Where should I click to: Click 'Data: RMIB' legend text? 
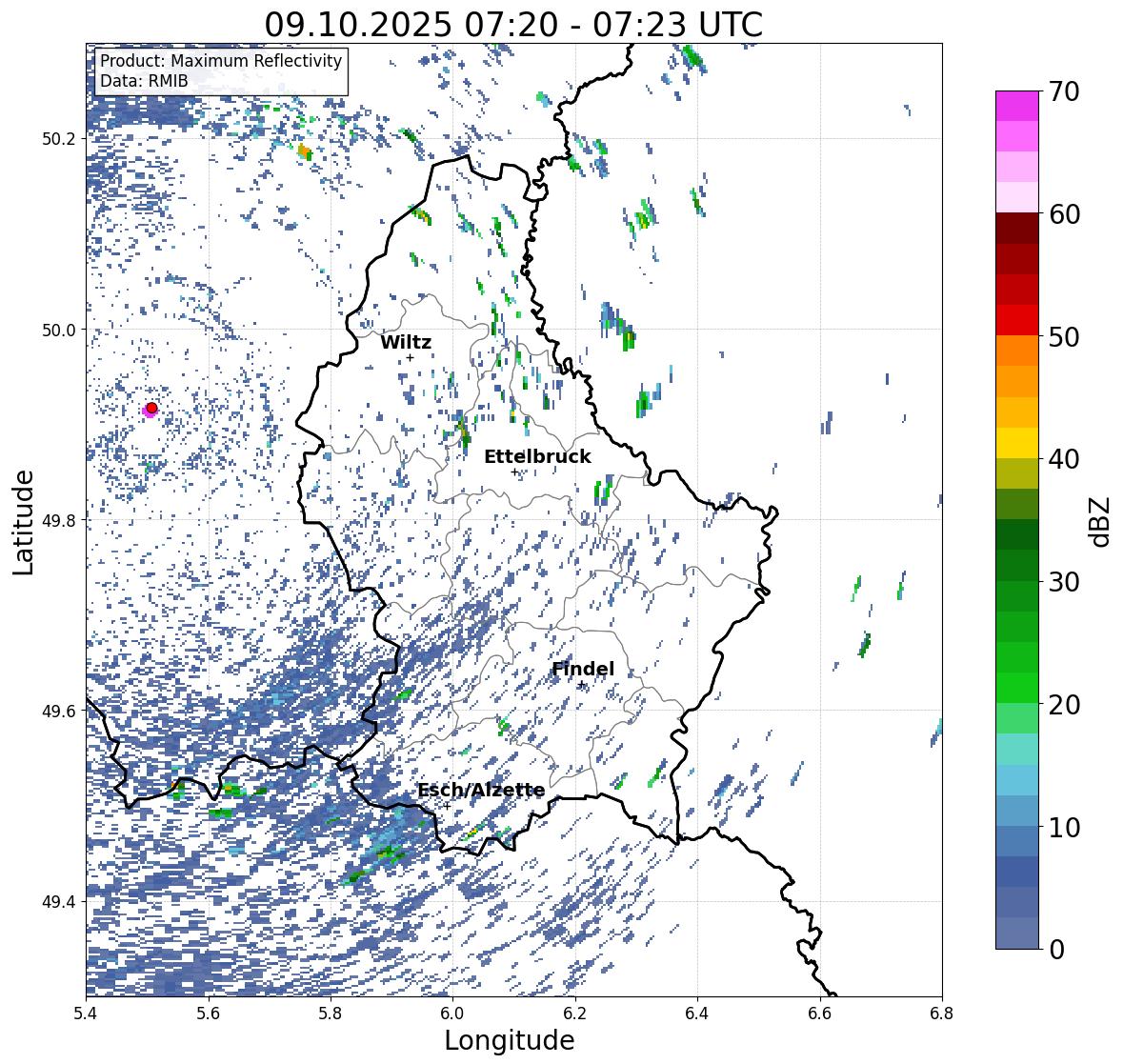(144, 81)
